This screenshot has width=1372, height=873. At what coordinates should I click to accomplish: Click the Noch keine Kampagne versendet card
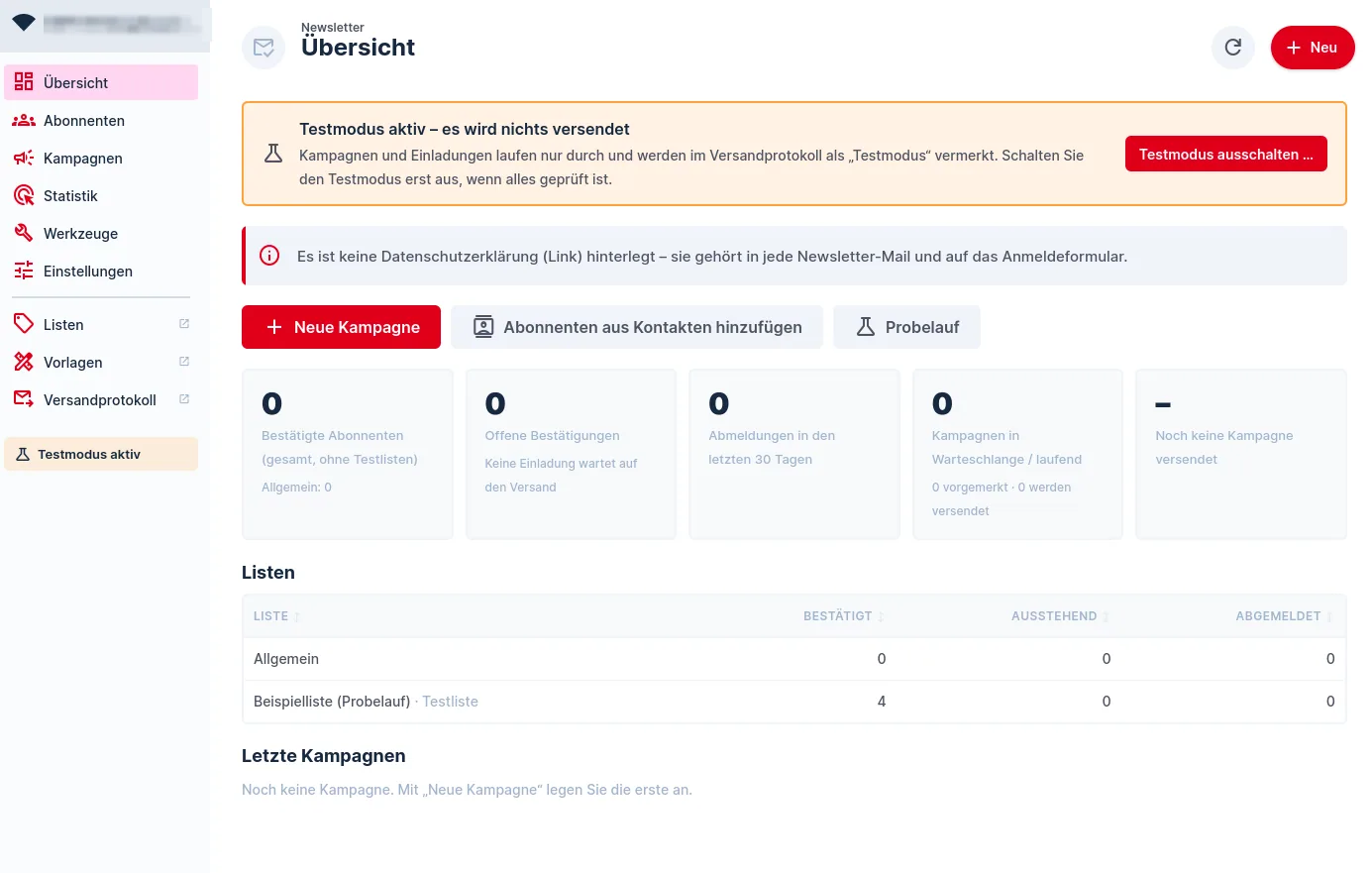coord(1241,454)
